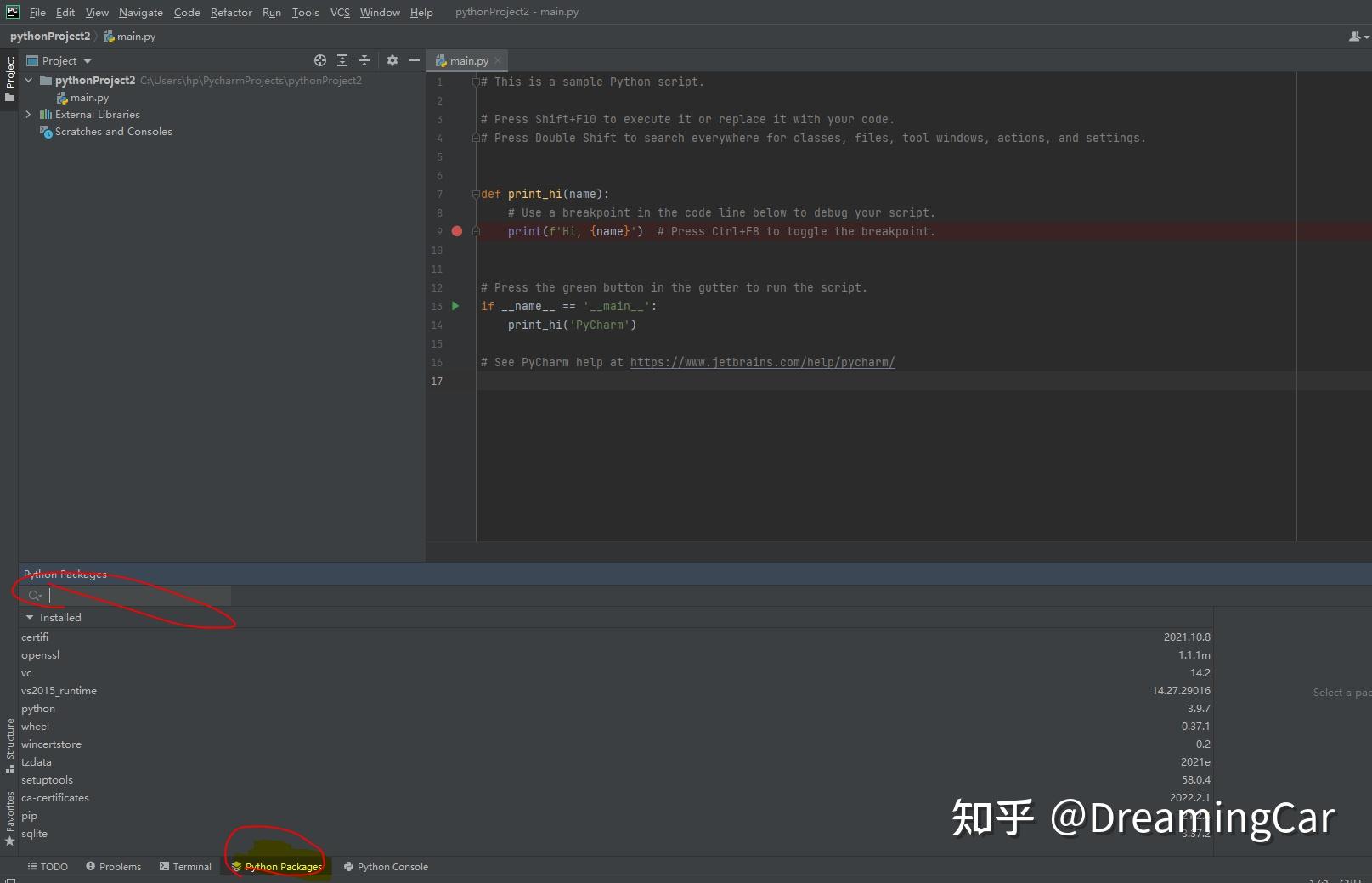Click the main.py icon in breadcrumb
This screenshot has width=1372, height=883.
pos(109,37)
